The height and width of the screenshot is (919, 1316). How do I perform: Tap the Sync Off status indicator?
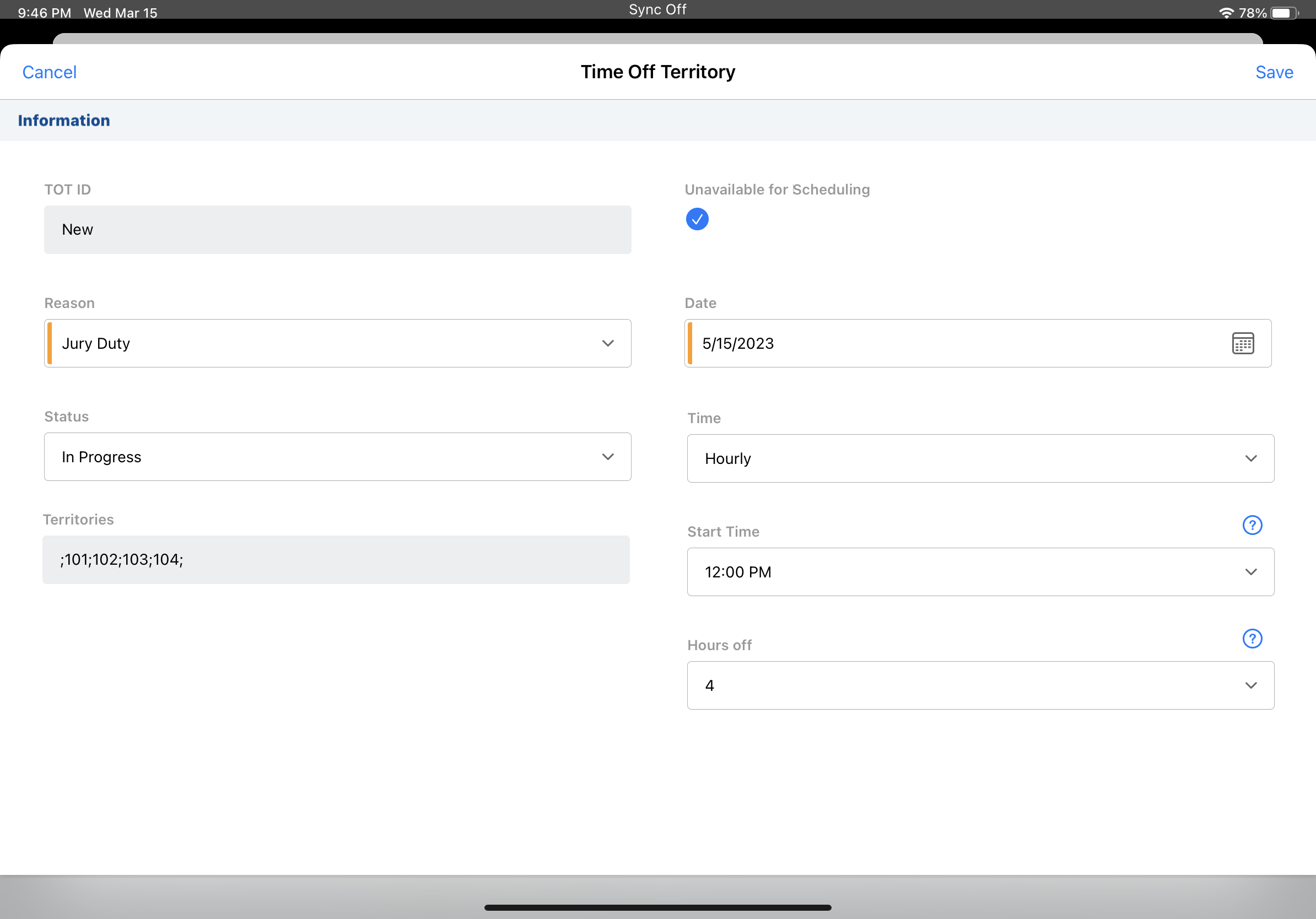[x=657, y=10]
